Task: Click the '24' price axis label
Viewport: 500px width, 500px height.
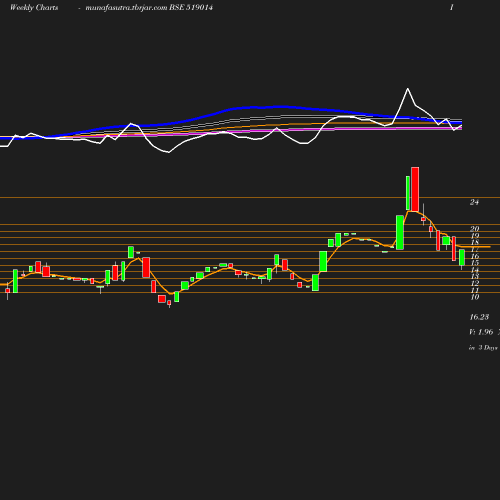Action: [x=474, y=202]
